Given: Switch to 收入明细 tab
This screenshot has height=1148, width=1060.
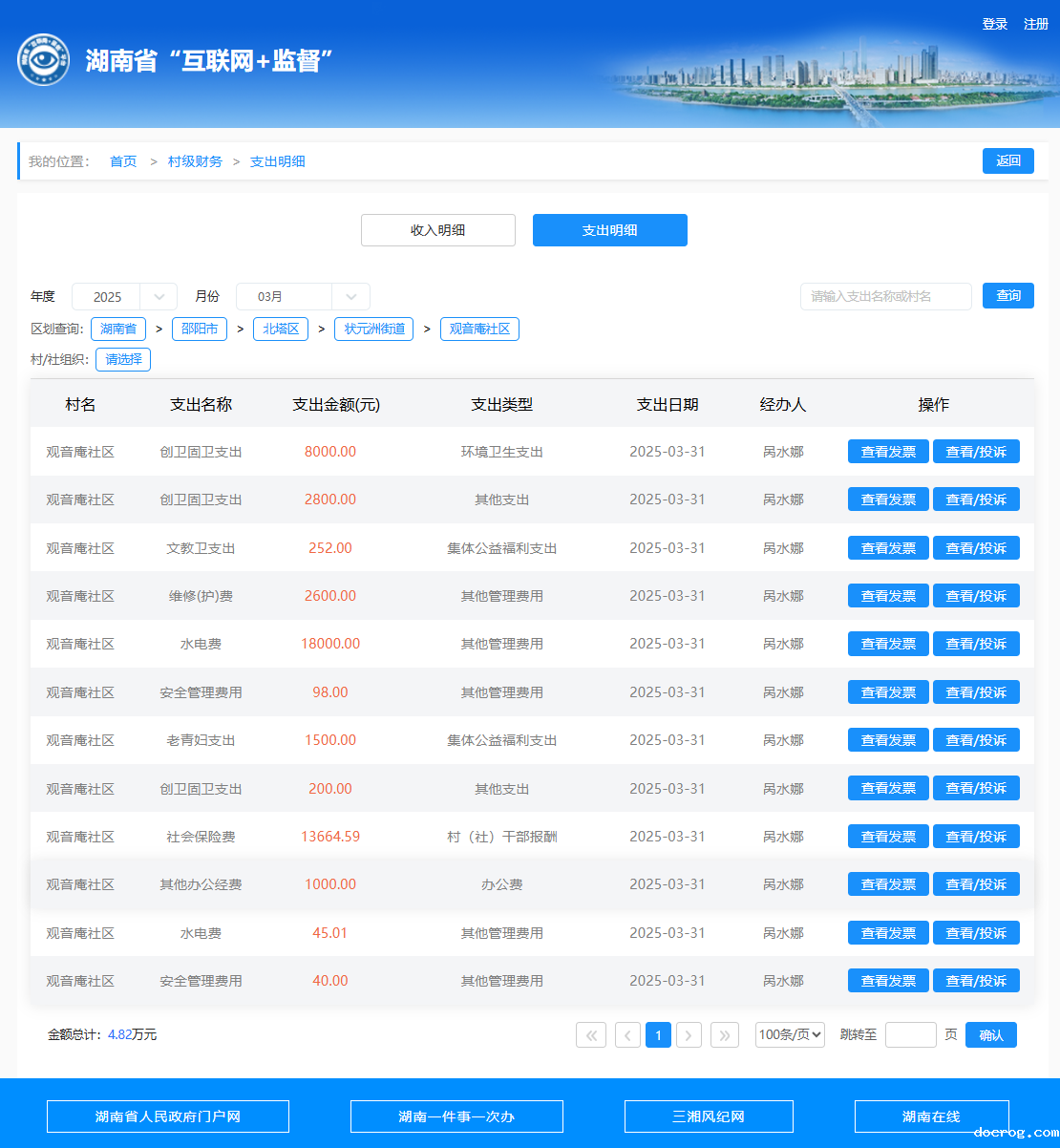Looking at the screenshot, I should click(x=437, y=230).
